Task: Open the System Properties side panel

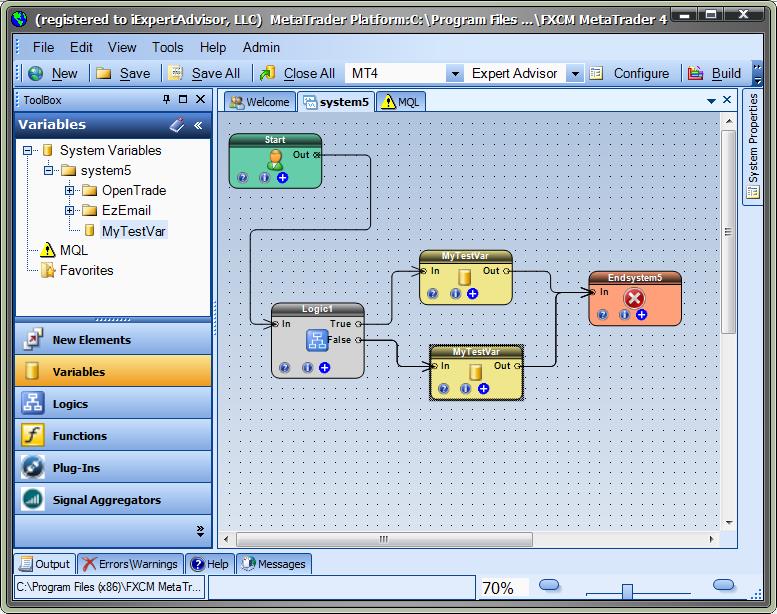Action: (x=753, y=146)
